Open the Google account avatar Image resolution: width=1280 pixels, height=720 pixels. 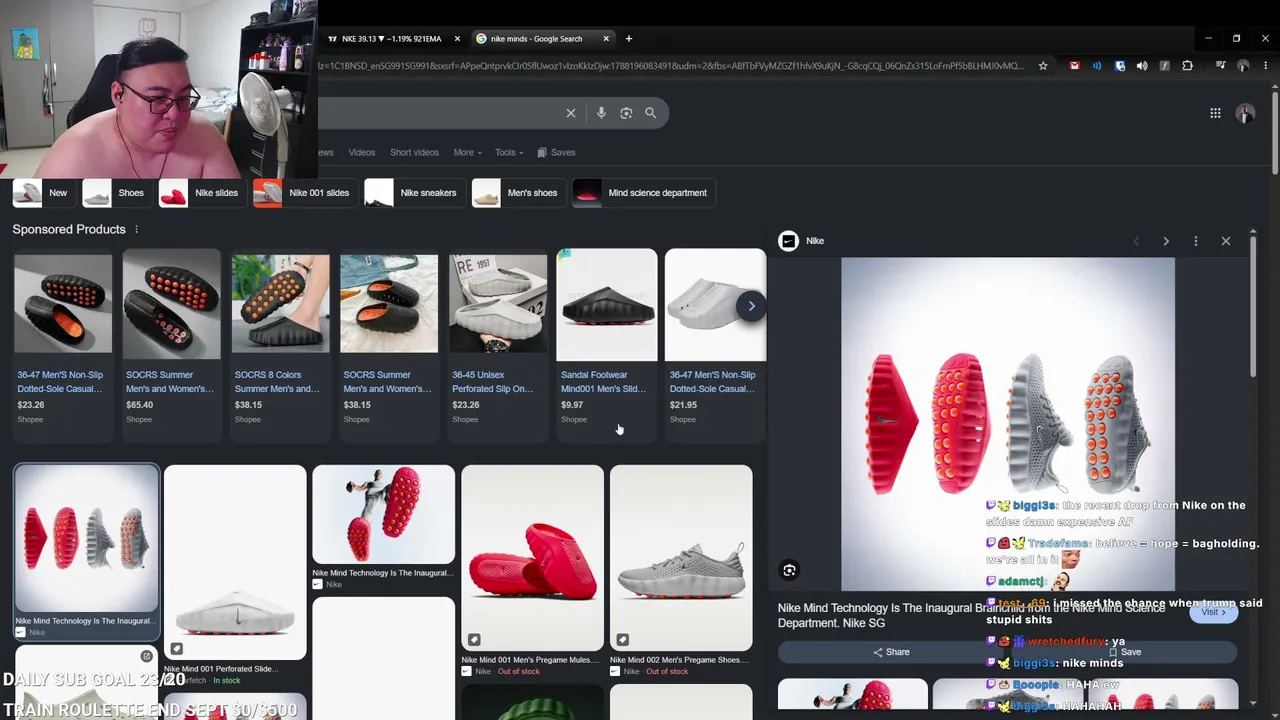click(1245, 113)
